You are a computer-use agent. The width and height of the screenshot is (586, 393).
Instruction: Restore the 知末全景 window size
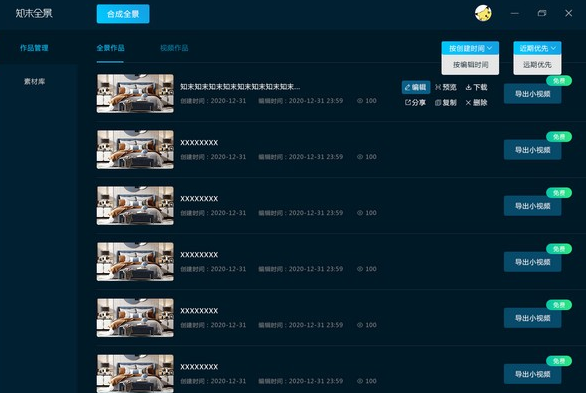(x=542, y=13)
